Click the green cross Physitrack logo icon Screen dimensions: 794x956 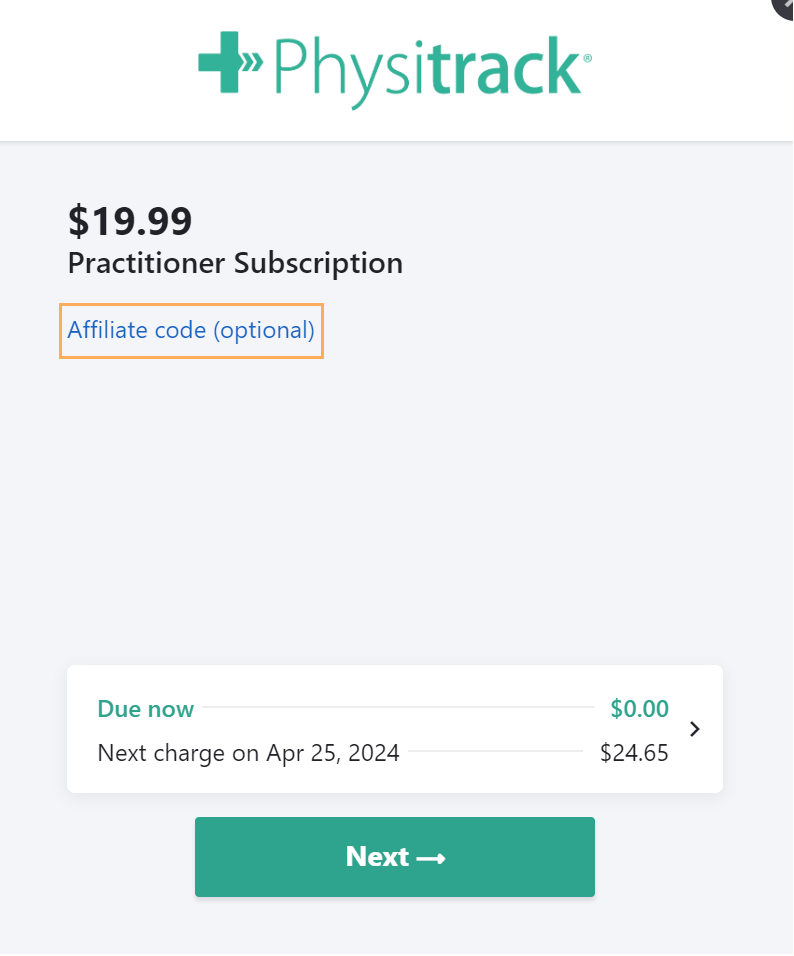click(x=221, y=62)
